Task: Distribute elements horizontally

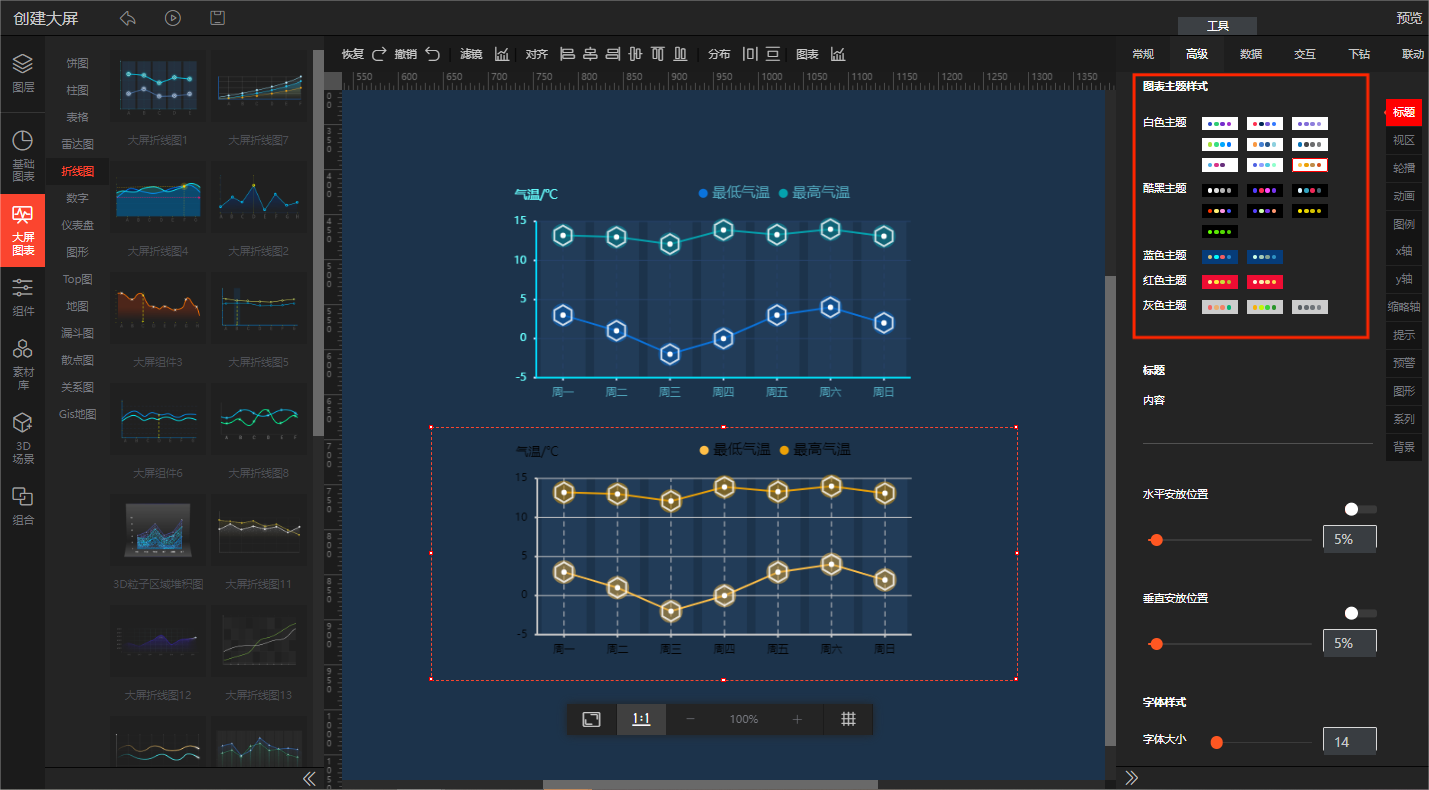Action: coord(751,54)
